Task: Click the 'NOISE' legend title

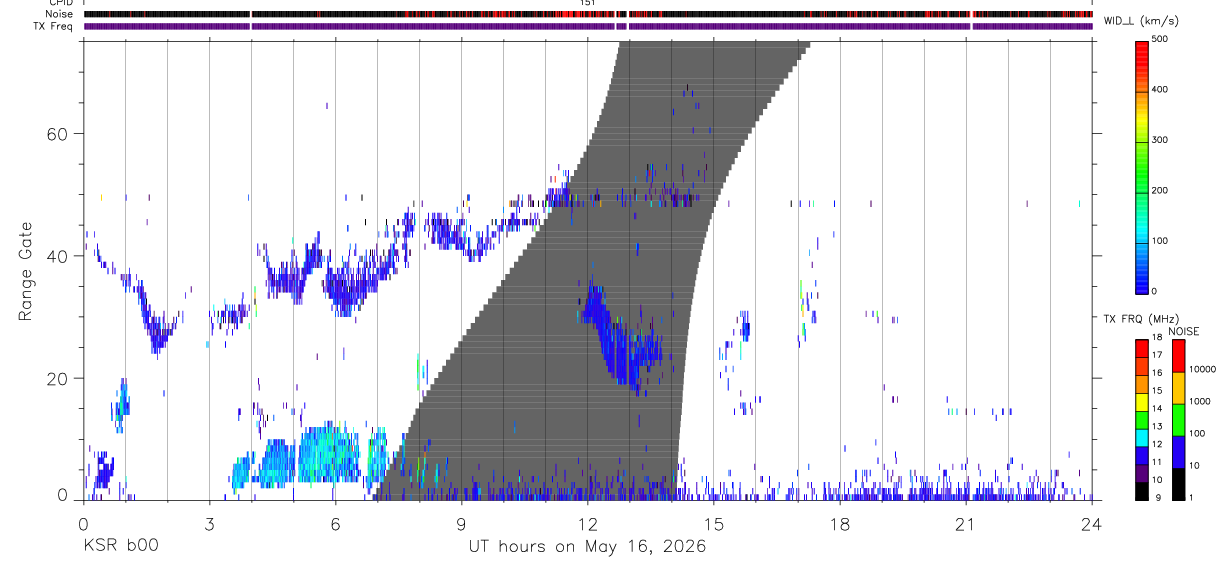Action: coord(1183,331)
